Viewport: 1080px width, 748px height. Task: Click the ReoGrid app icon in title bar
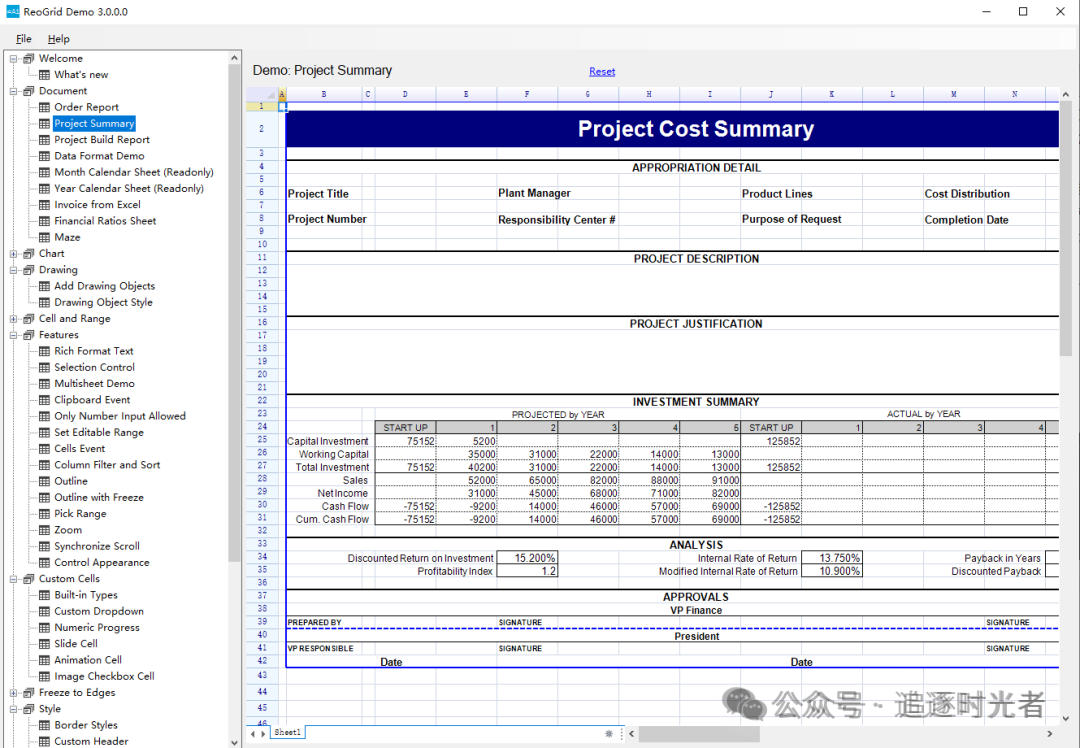click(x=12, y=12)
